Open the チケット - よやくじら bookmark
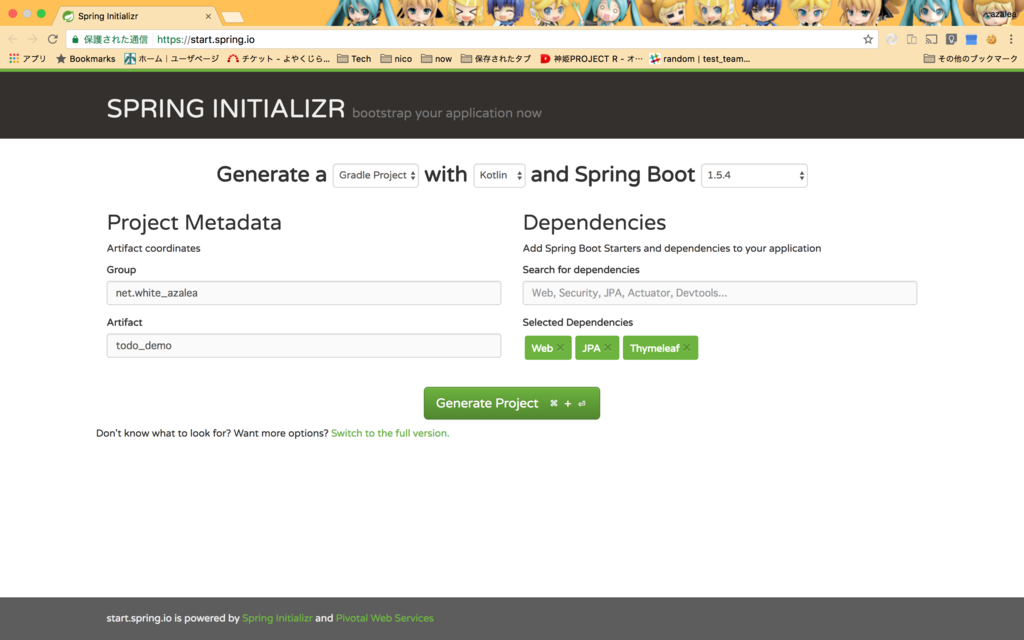 click(278, 59)
